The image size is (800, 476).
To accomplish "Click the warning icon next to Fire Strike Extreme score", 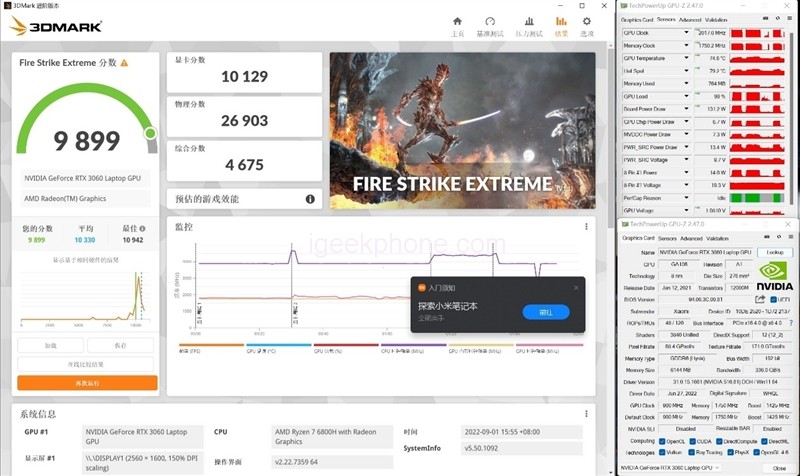I will [x=124, y=62].
